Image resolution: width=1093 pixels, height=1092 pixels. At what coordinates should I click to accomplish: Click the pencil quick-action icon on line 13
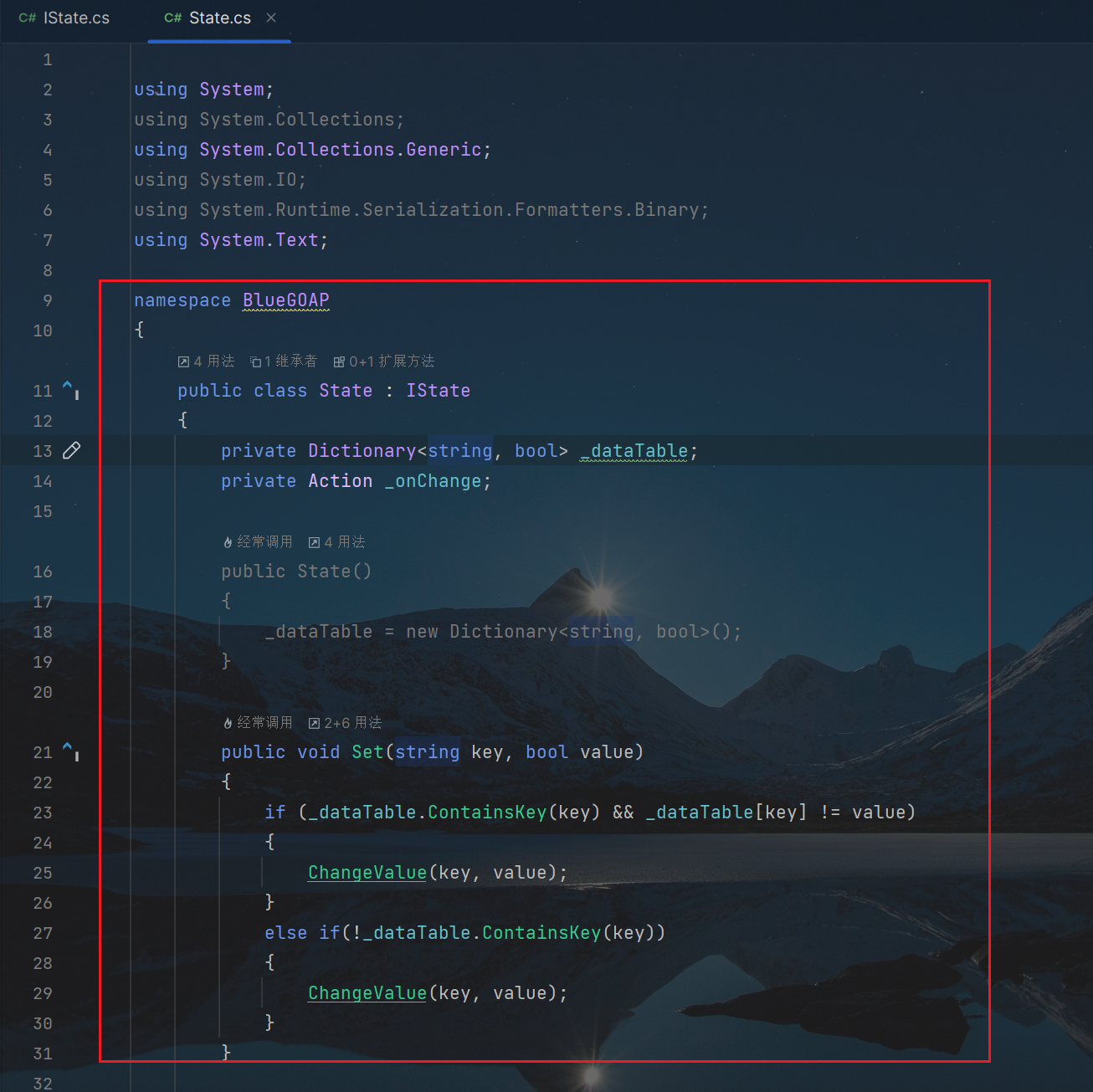tap(72, 450)
